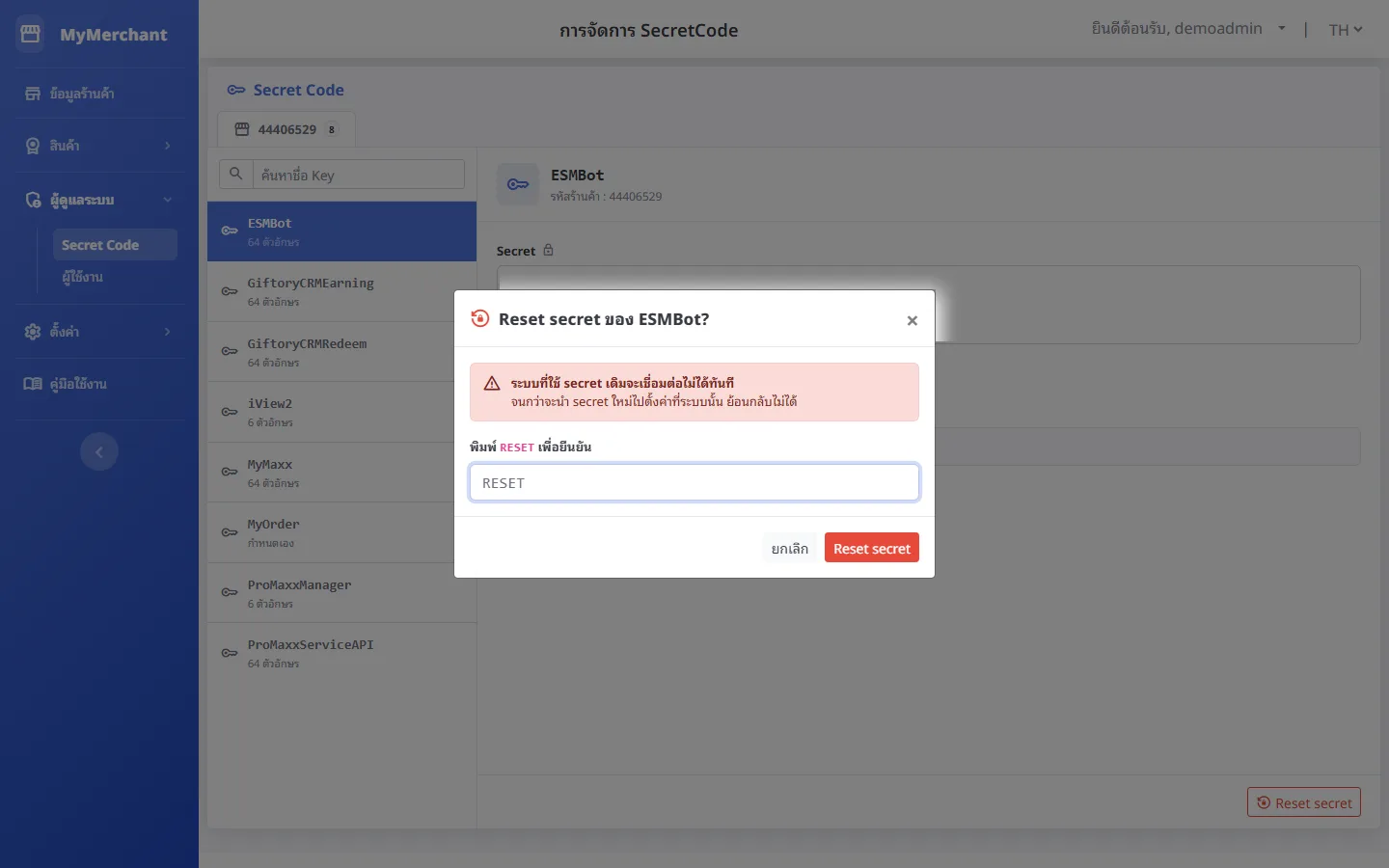Close the Reset secret dialog with X
The height and width of the screenshot is (868, 1389).
(912, 320)
